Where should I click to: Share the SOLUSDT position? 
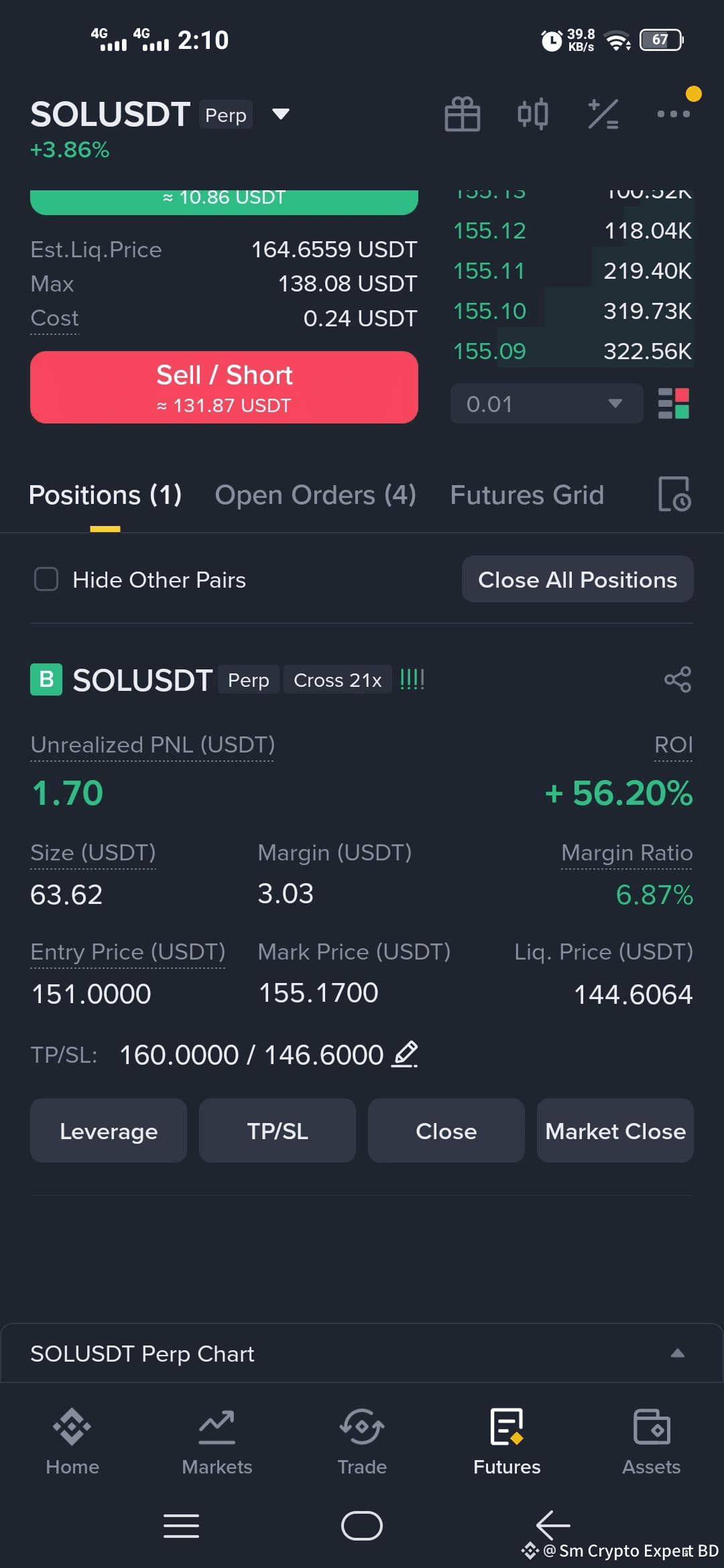(x=678, y=679)
